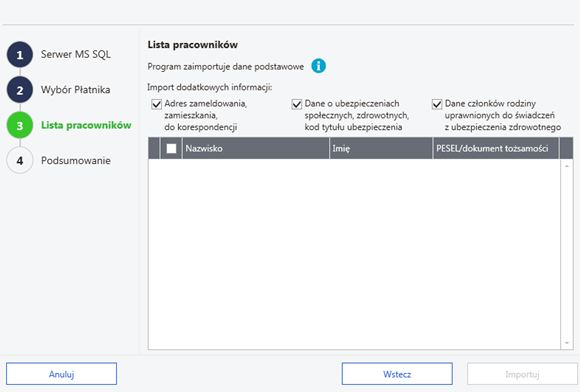Viewport: 580px width, 392px height.
Task: Click the PESEL/dokument tożsamości column header
Action: [x=496, y=148]
